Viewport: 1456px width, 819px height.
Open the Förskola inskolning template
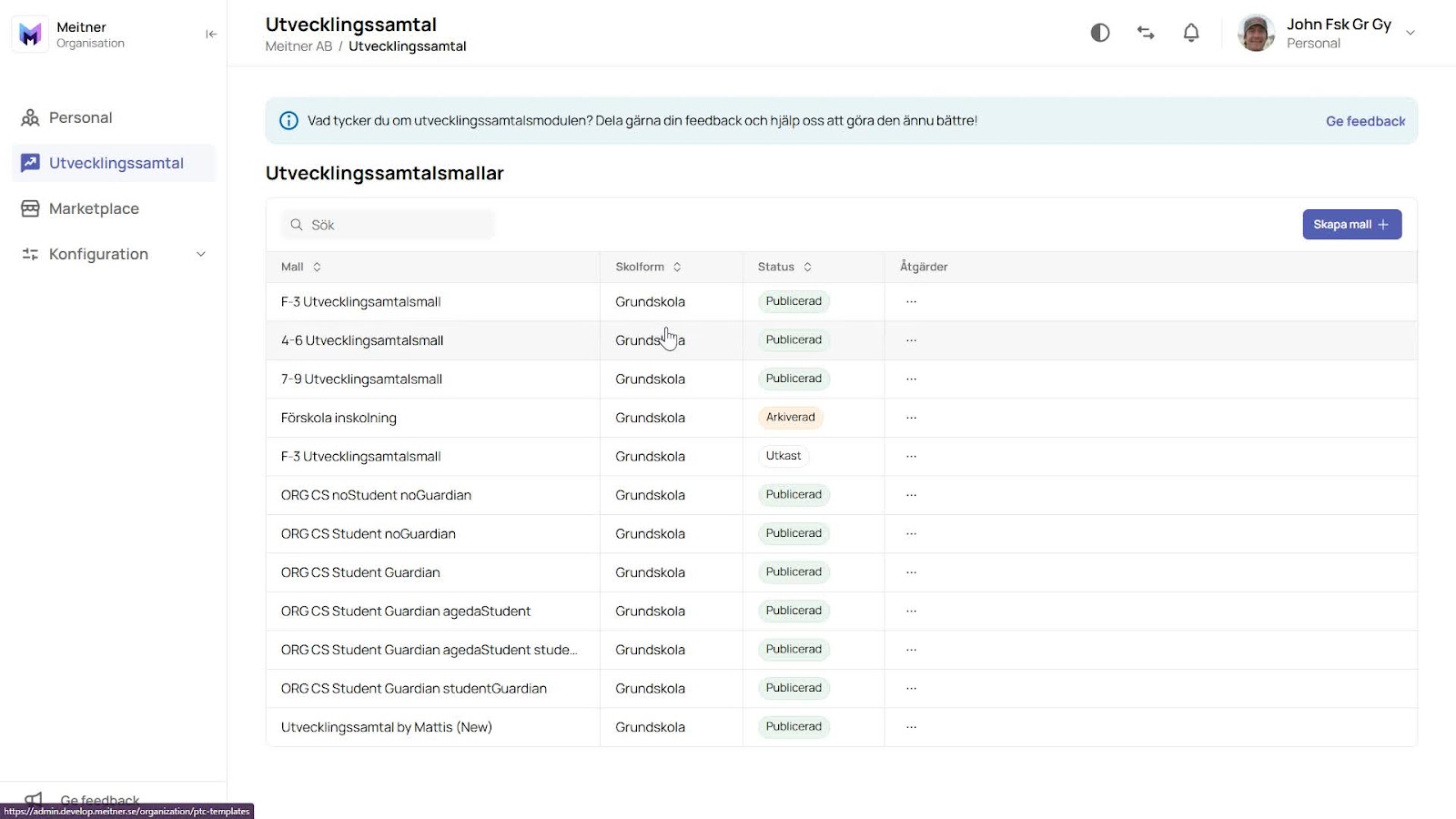339,418
